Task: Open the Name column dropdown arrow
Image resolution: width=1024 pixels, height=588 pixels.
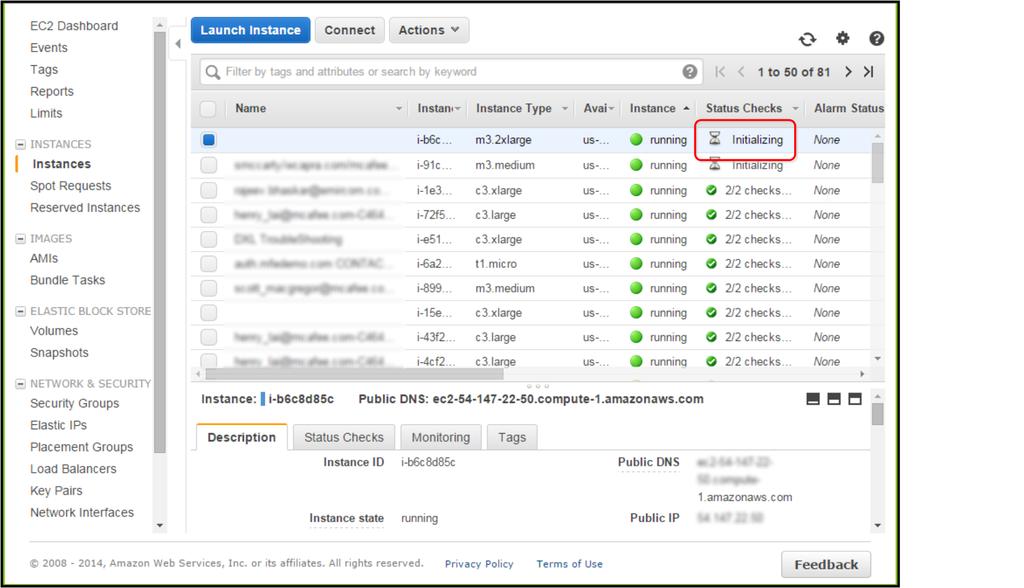Action: (398, 108)
